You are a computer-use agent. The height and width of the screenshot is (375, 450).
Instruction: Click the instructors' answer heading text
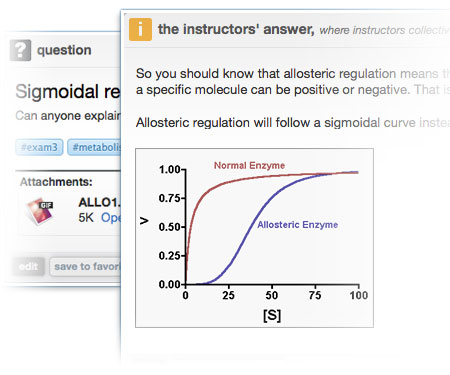coord(236,29)
